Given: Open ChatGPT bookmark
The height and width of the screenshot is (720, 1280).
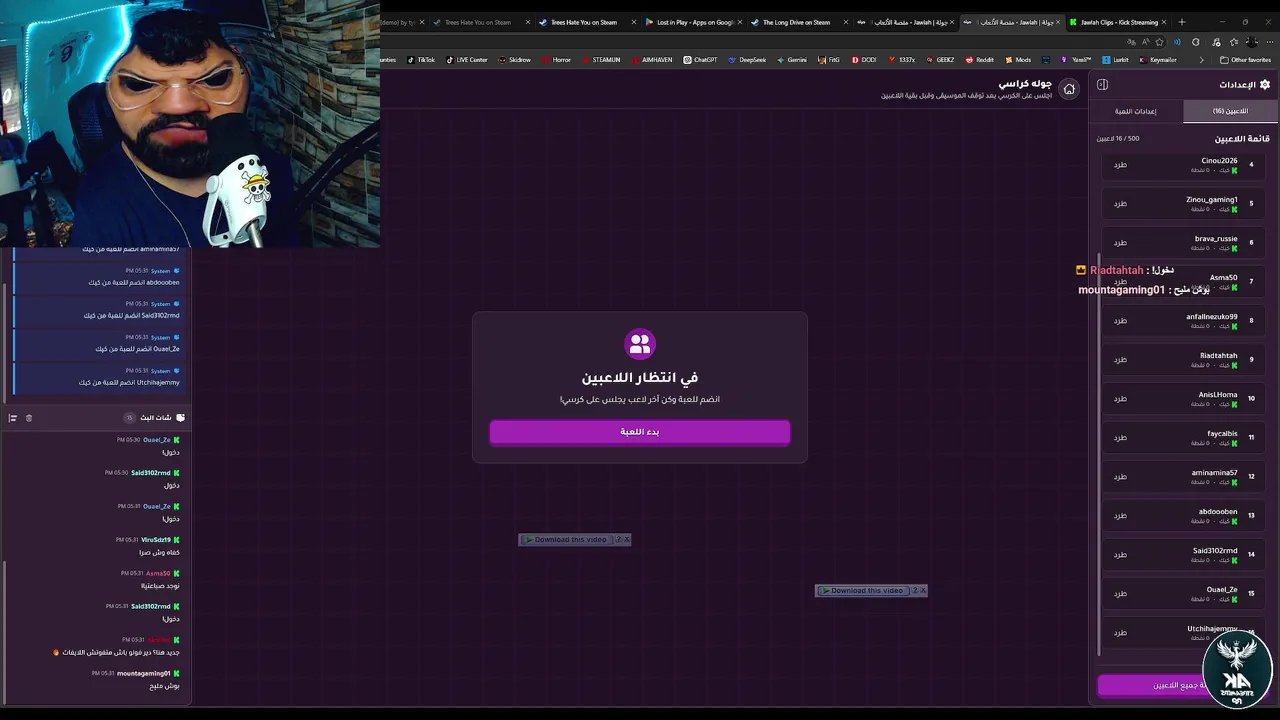Looking at the screenshot, I should tap(700, 60).
